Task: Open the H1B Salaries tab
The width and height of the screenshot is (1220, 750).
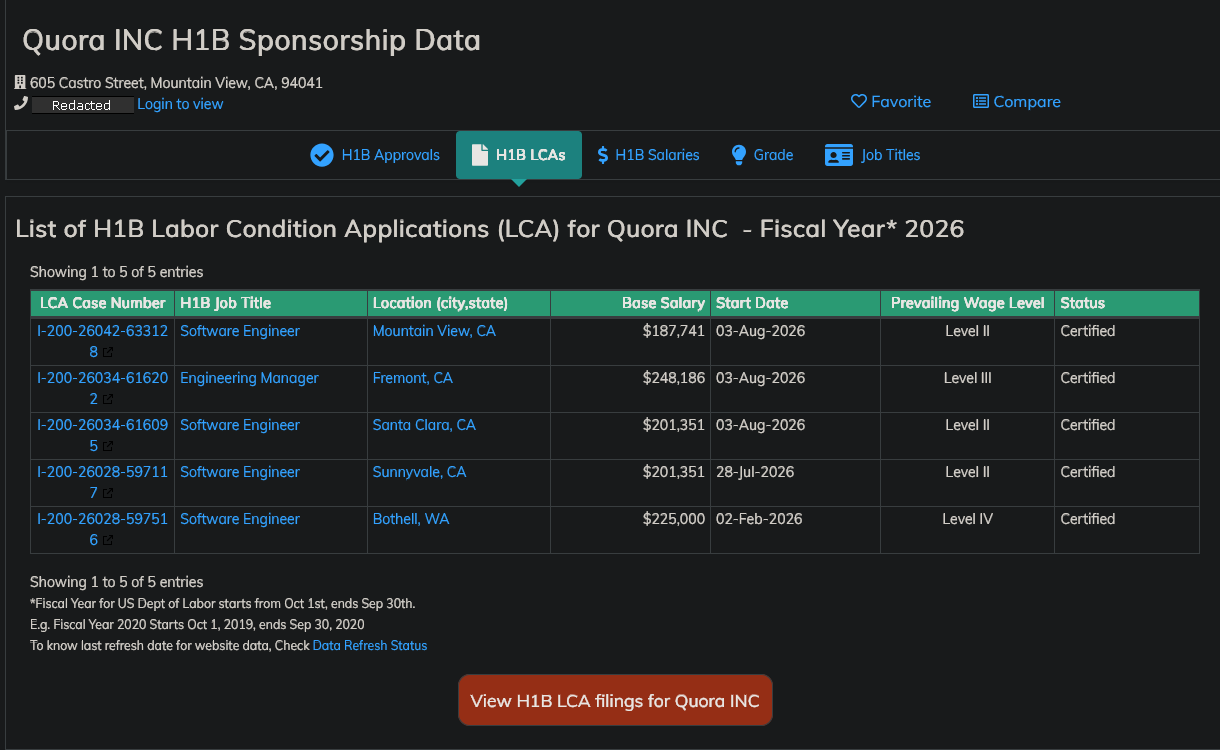Action: 648,155
